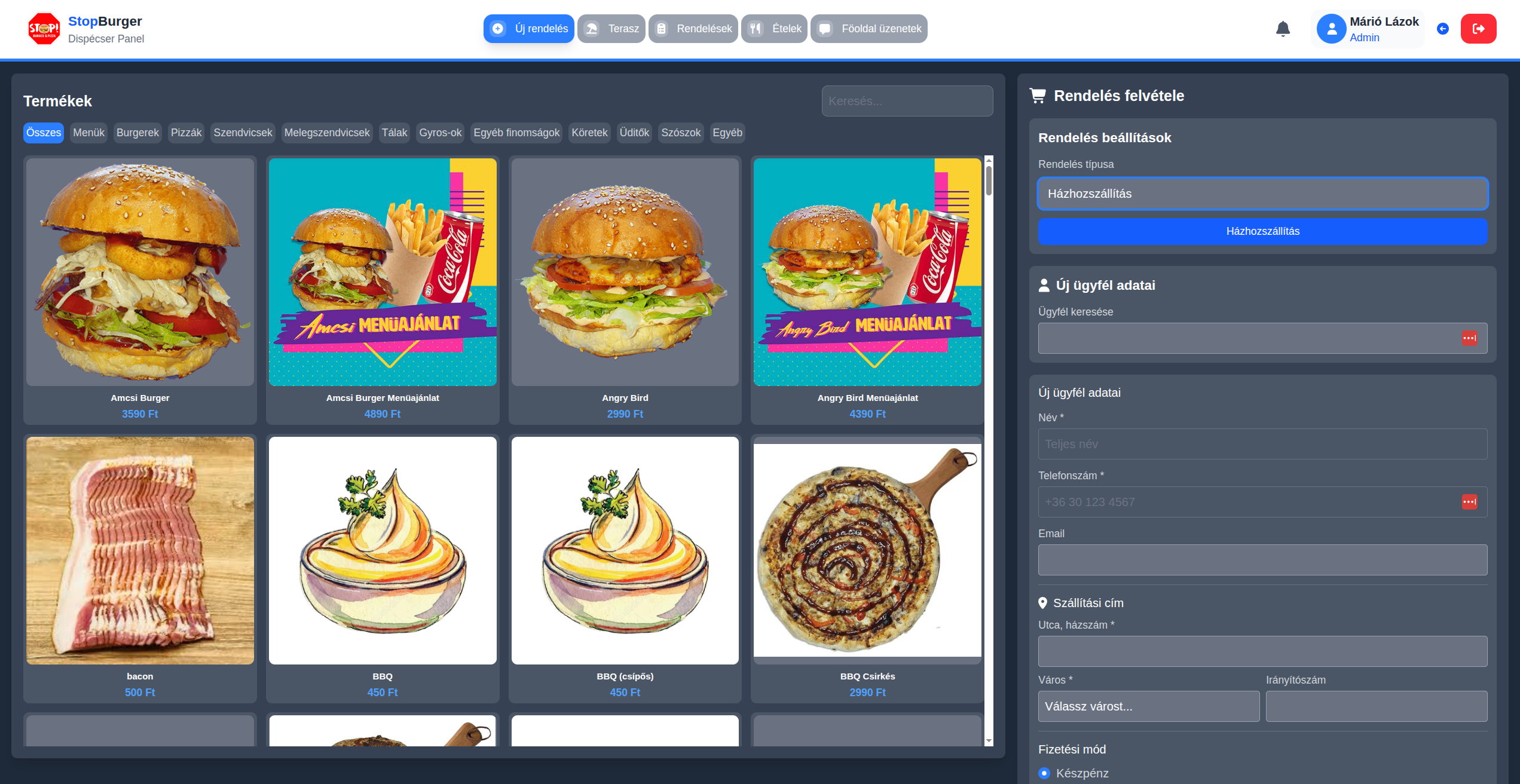
Task: Click the blue Házhozszállítás button
Action: 1262,231
